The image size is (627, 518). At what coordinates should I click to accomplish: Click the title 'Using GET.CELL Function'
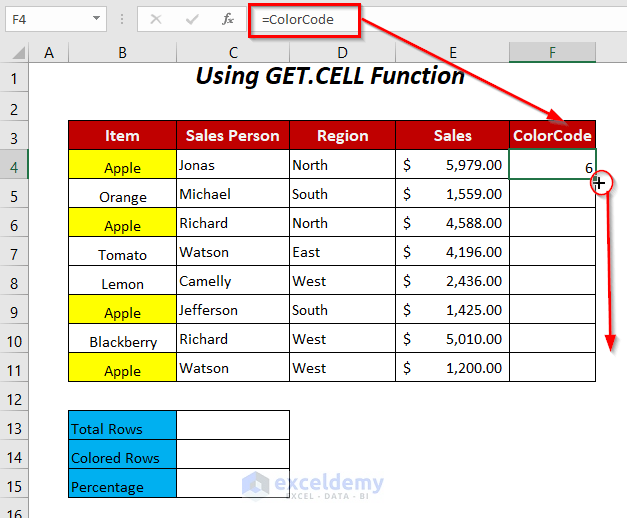[330, 76]
